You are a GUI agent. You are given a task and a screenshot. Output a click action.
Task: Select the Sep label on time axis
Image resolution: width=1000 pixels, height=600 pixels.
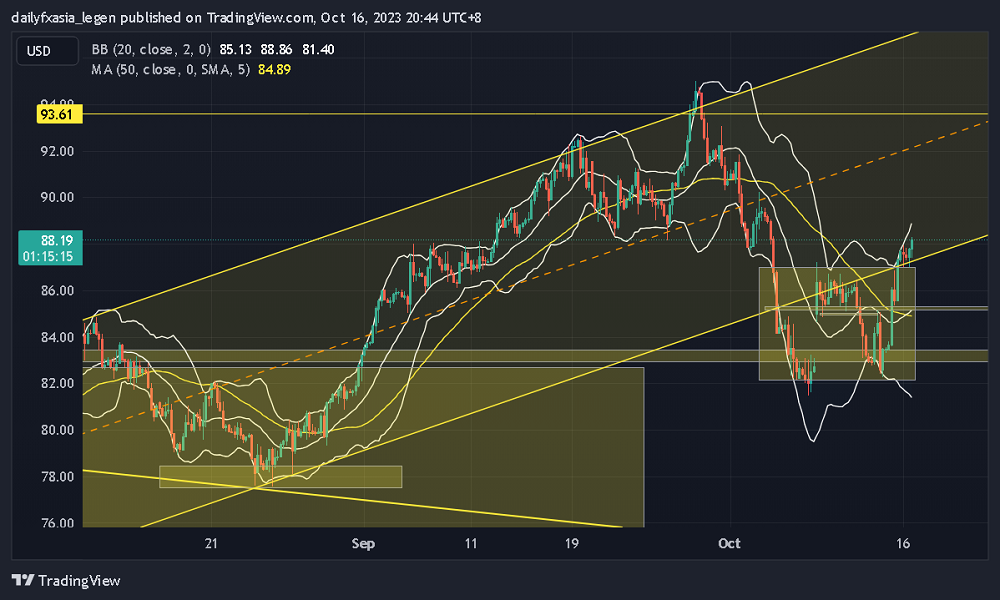point(363,544)
